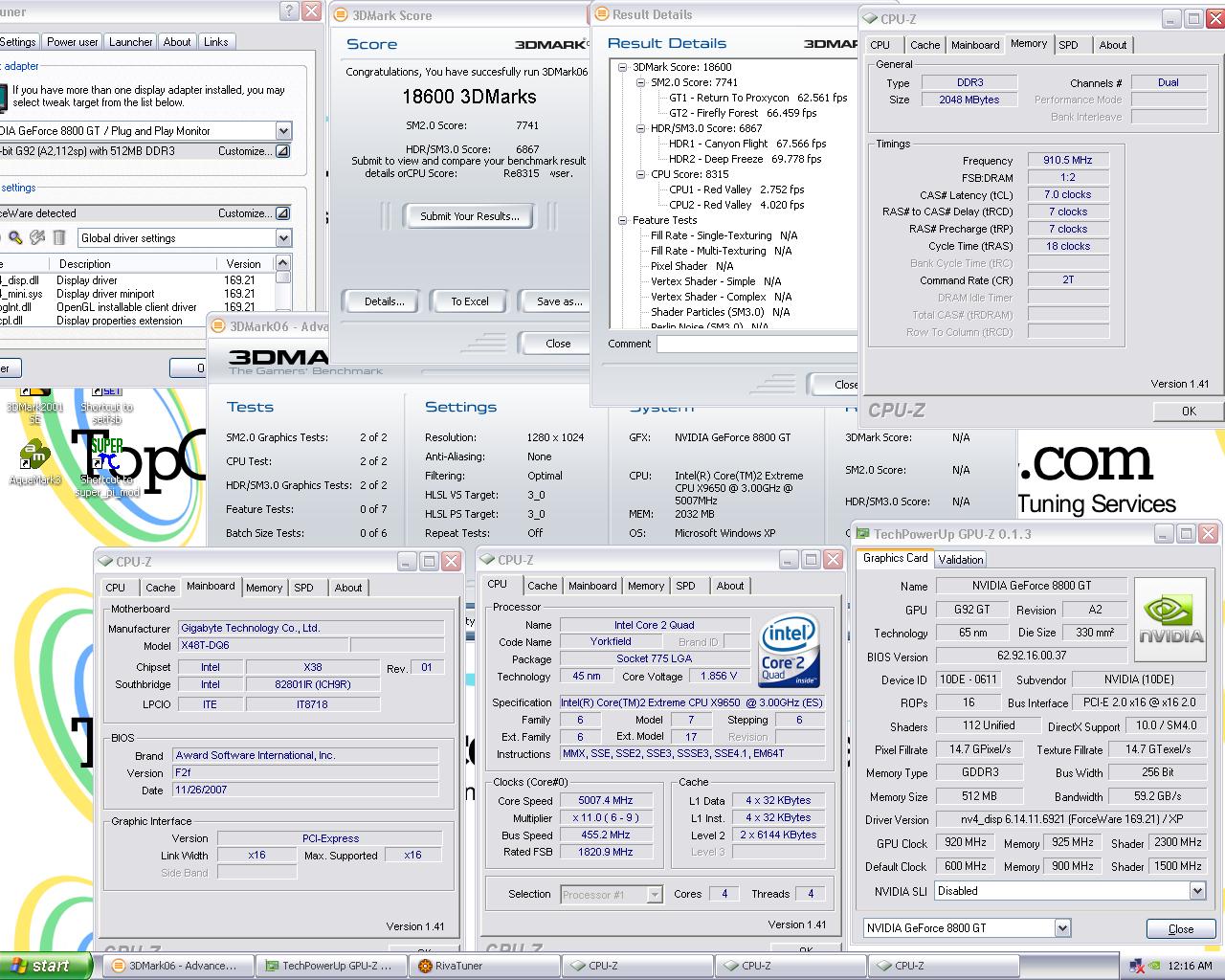Click the Close button in GPU-Z

1181,928
